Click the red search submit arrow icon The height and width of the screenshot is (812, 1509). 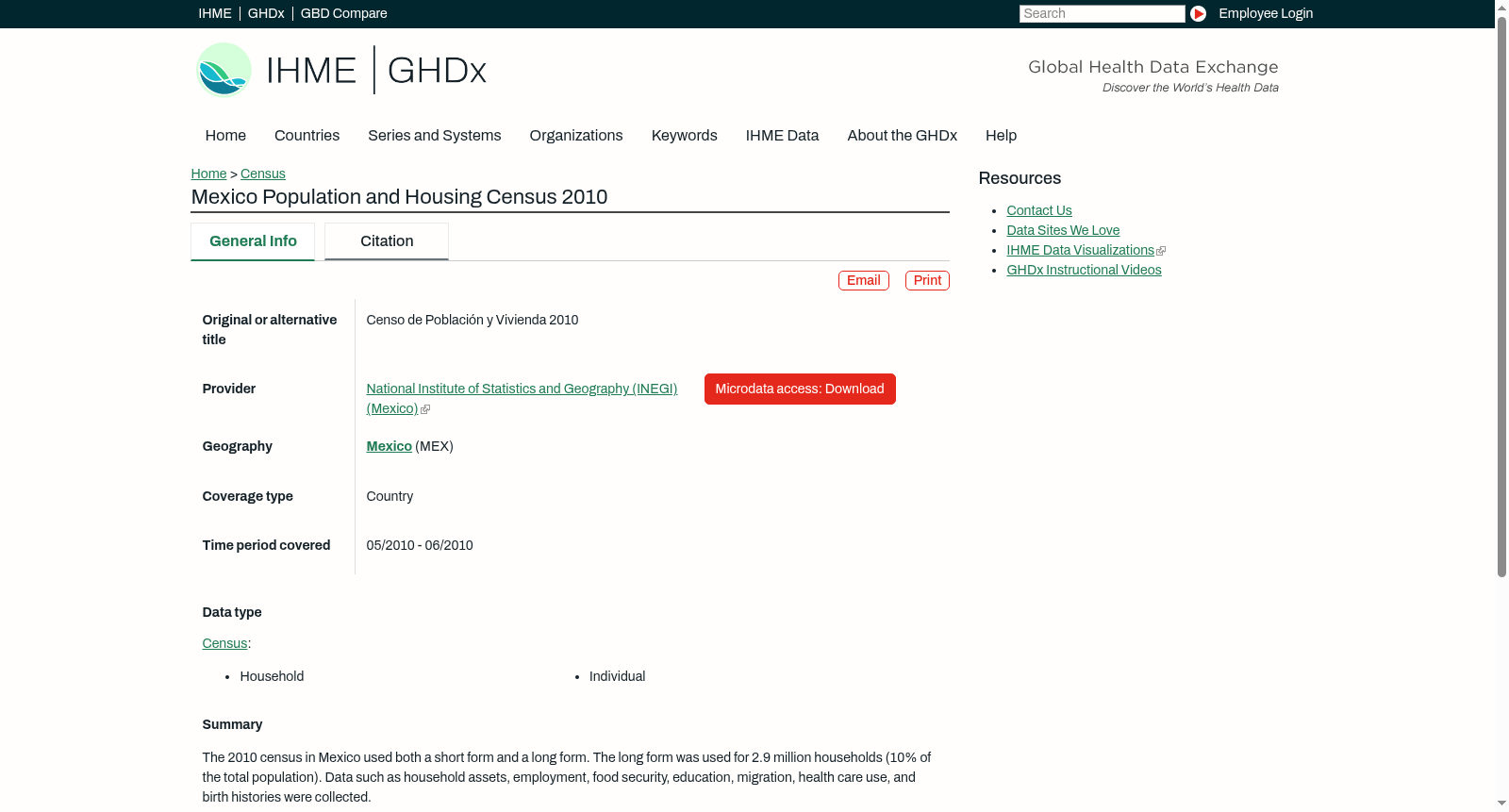coord(1198,13)
